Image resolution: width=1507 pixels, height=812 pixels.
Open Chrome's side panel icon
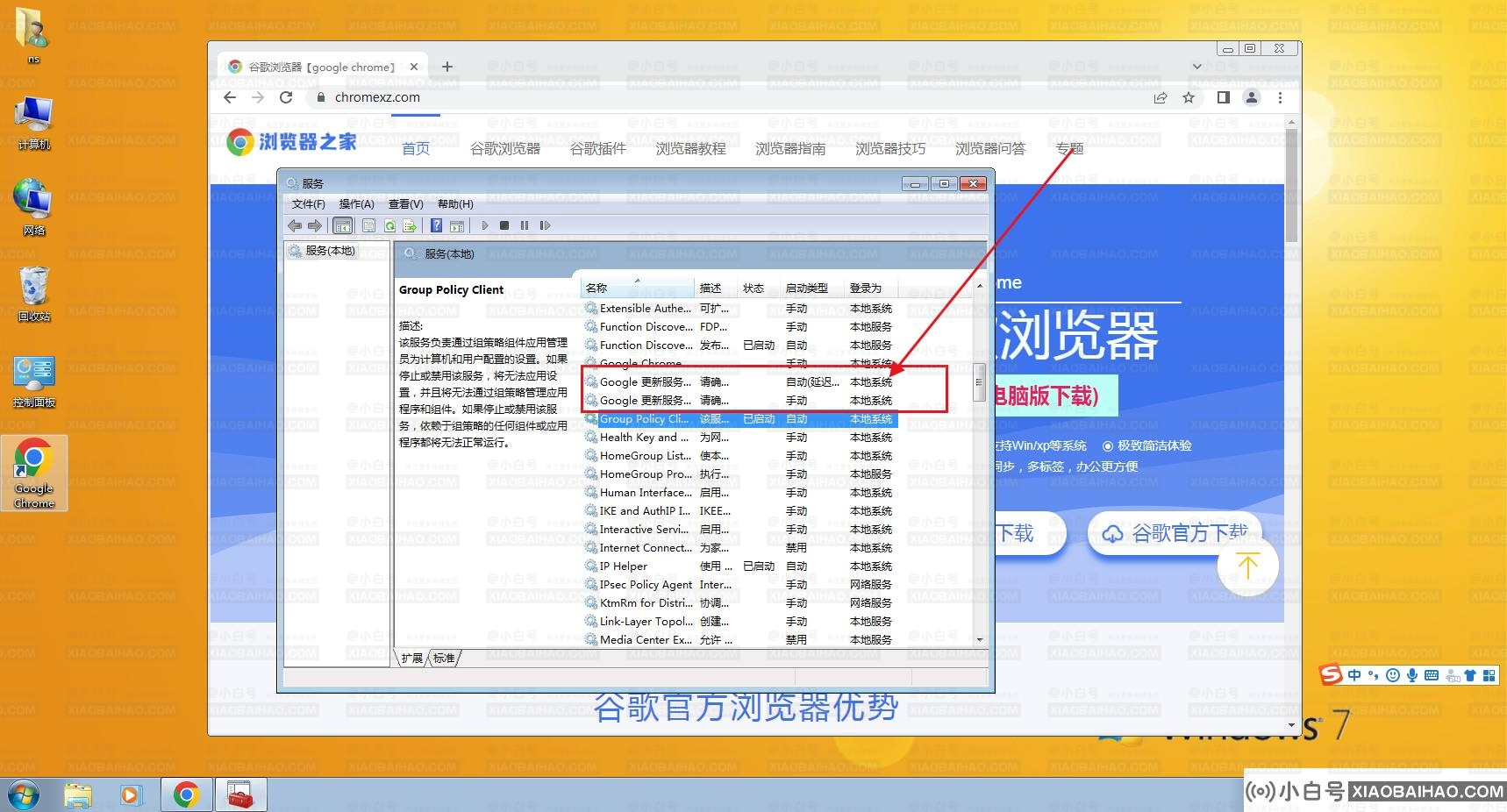click(1224, 97)
